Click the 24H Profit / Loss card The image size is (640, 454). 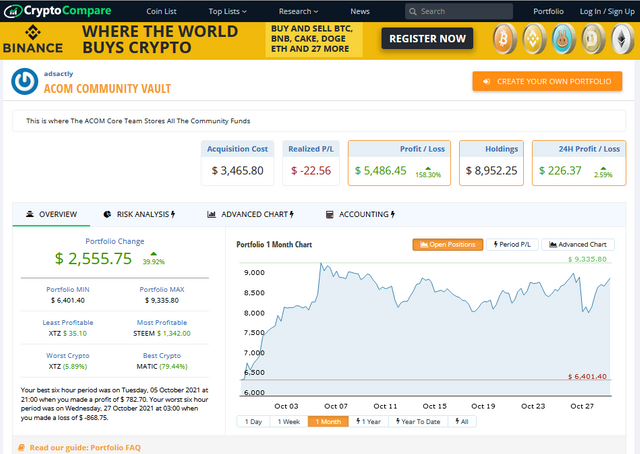click(579, 163)
